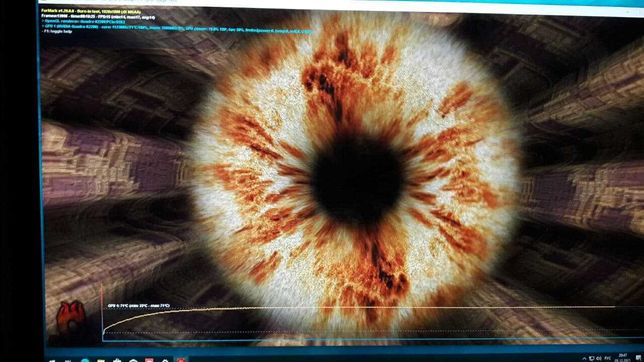
Task: Click the GPU 1 core and temperature stats line
Action: point(177,27)
